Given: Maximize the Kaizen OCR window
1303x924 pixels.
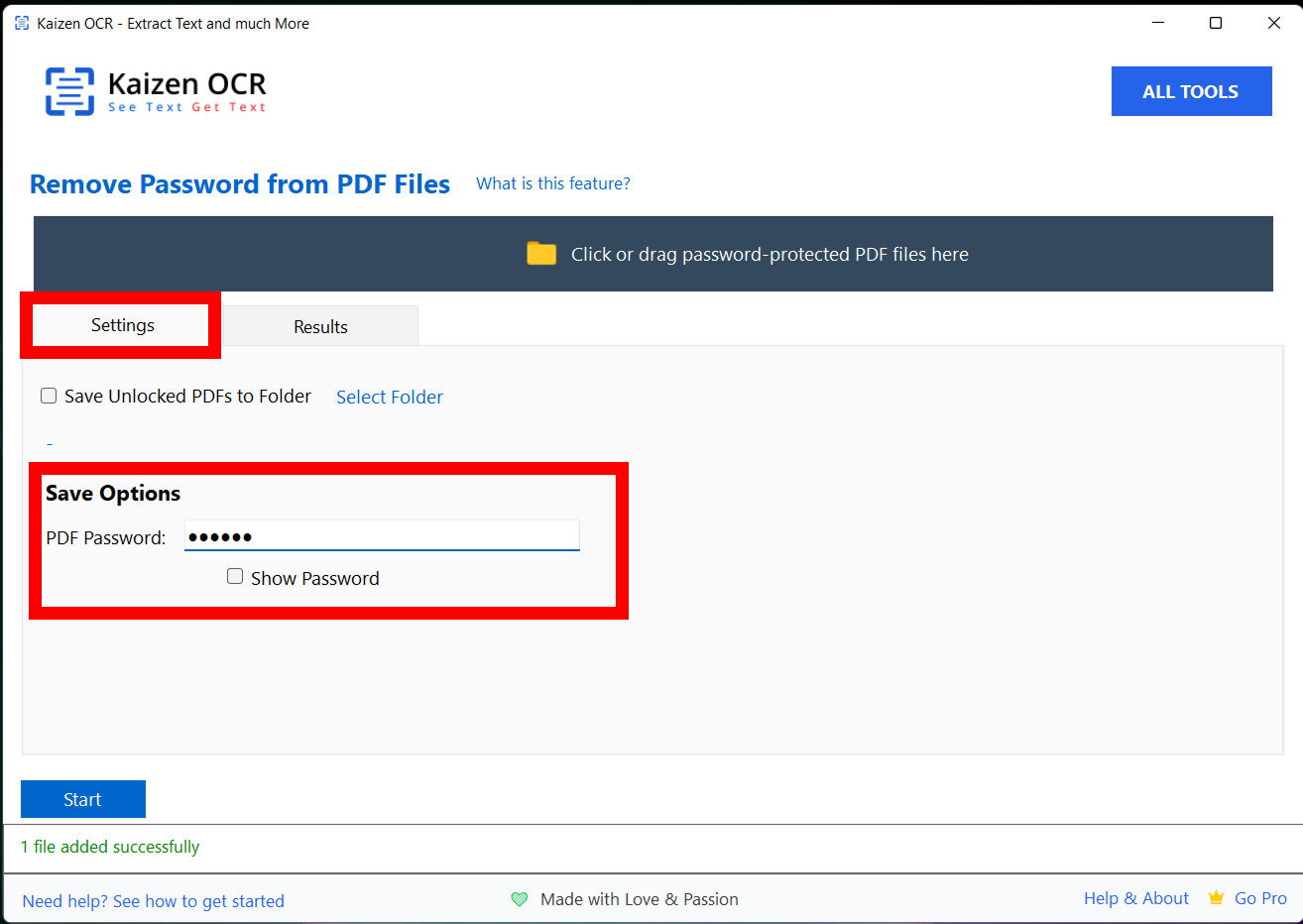Looking at the screenshot, I should (x=1215, y=23).
